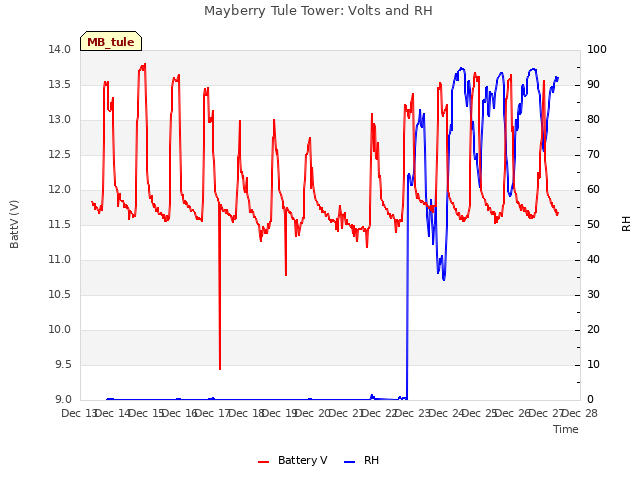
Task: Click the 13.5 left axis tick
Action: [60, 84]
